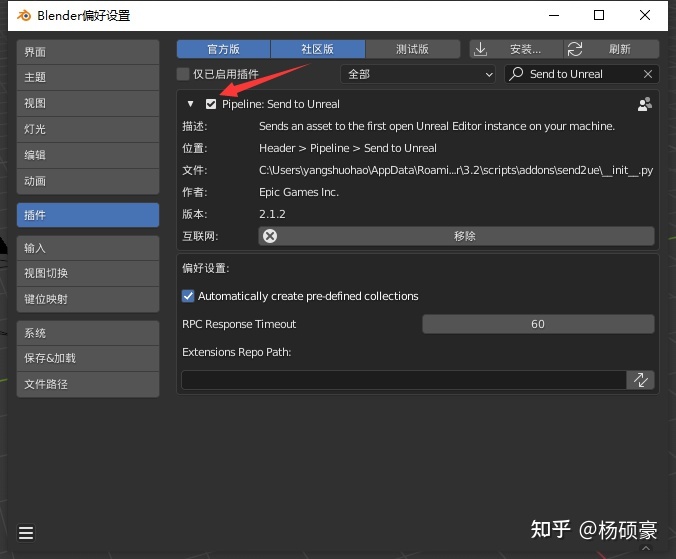
Task: Open the 动画 preferences section
Action: pyautogui.click(x=88, y=181)
